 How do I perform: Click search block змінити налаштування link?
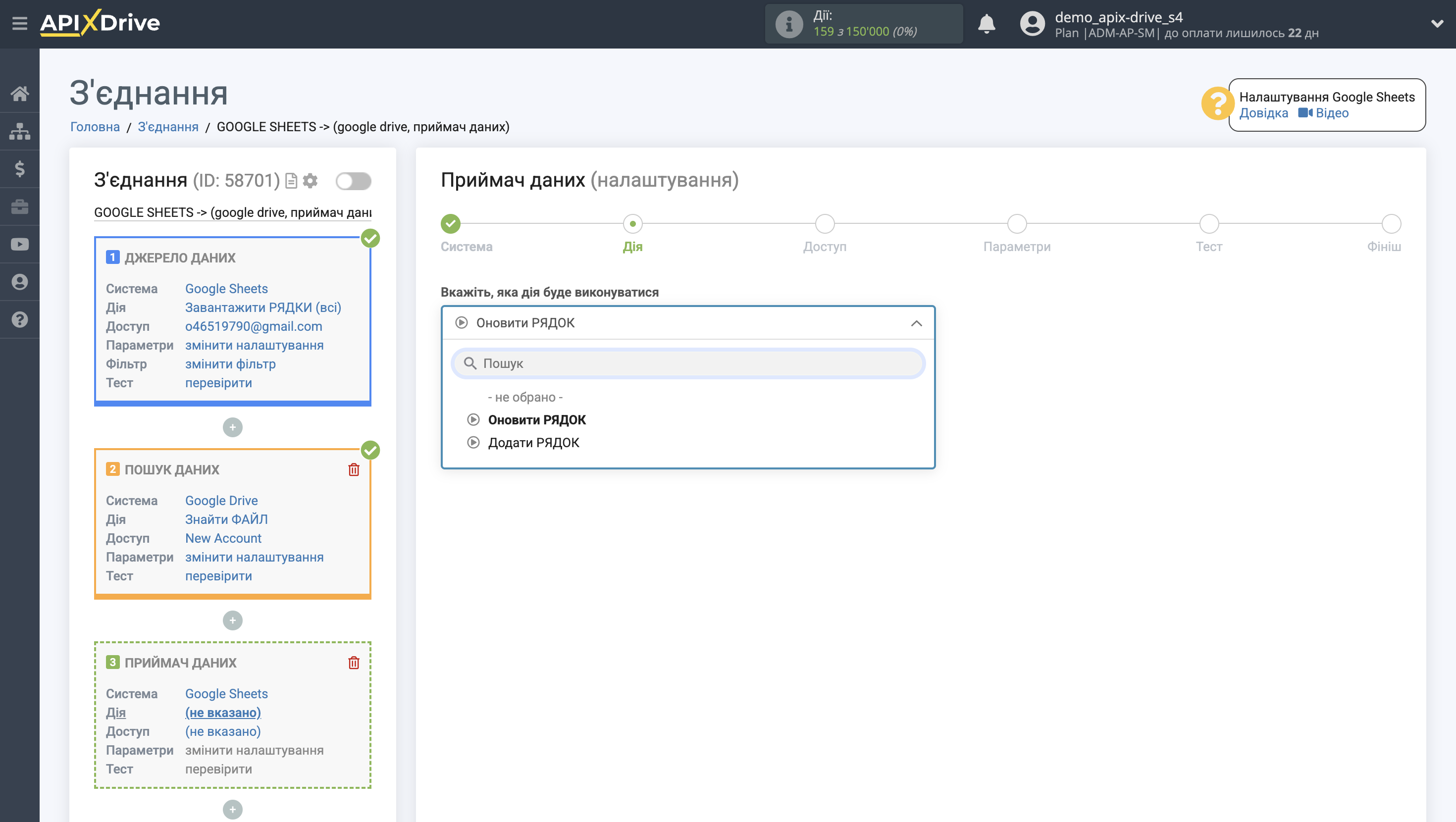255,558
